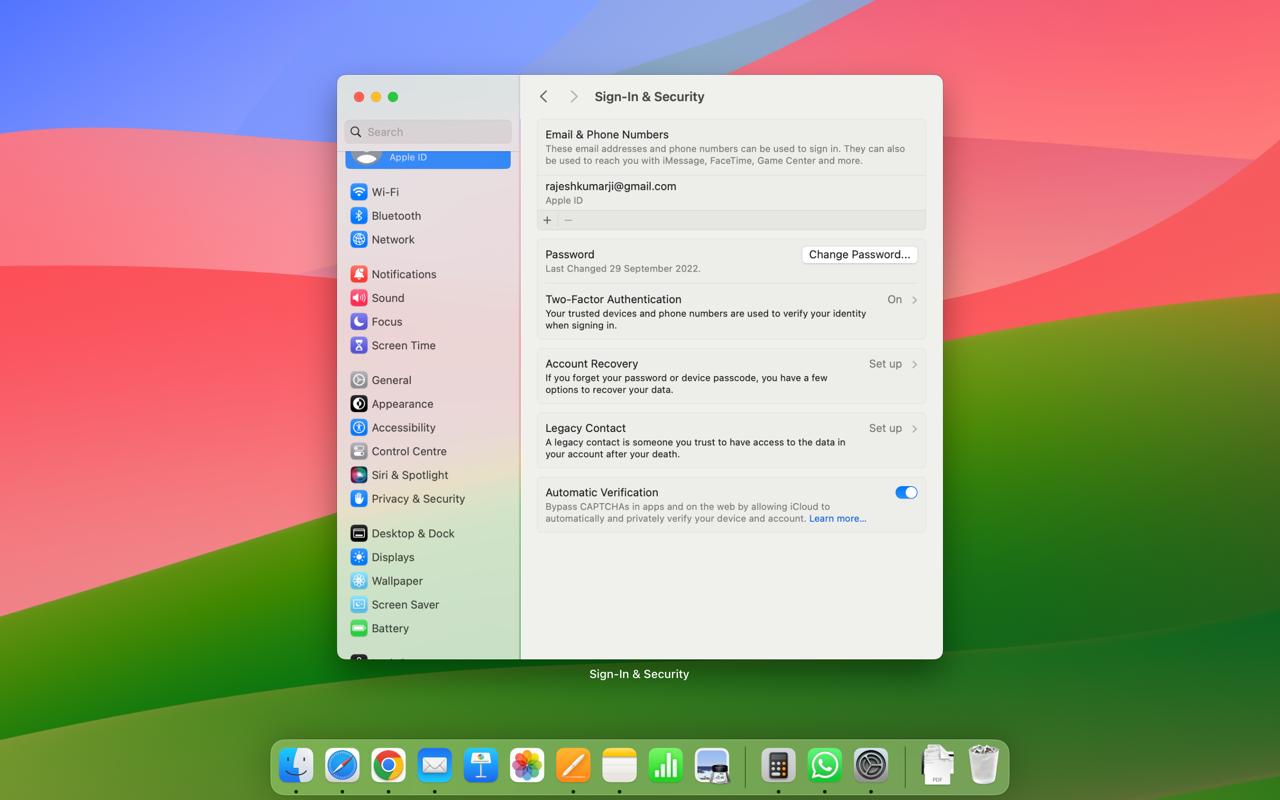Launch Pages from the Dock
The width and height of the screenshot is (1280, 800).
click(x=573, y=766)
